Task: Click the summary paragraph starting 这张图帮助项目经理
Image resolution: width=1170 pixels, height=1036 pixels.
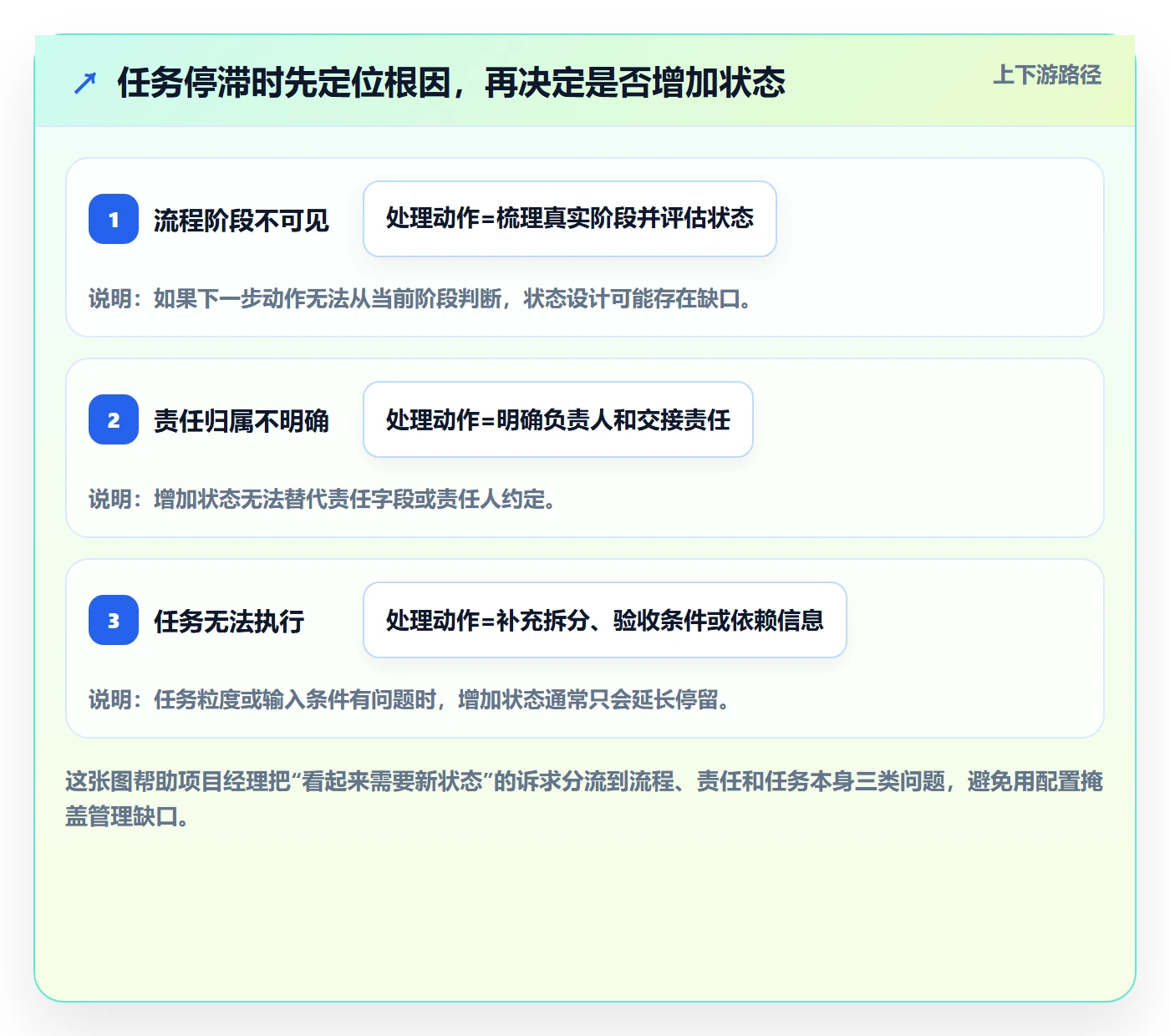Action: (584, 799)
